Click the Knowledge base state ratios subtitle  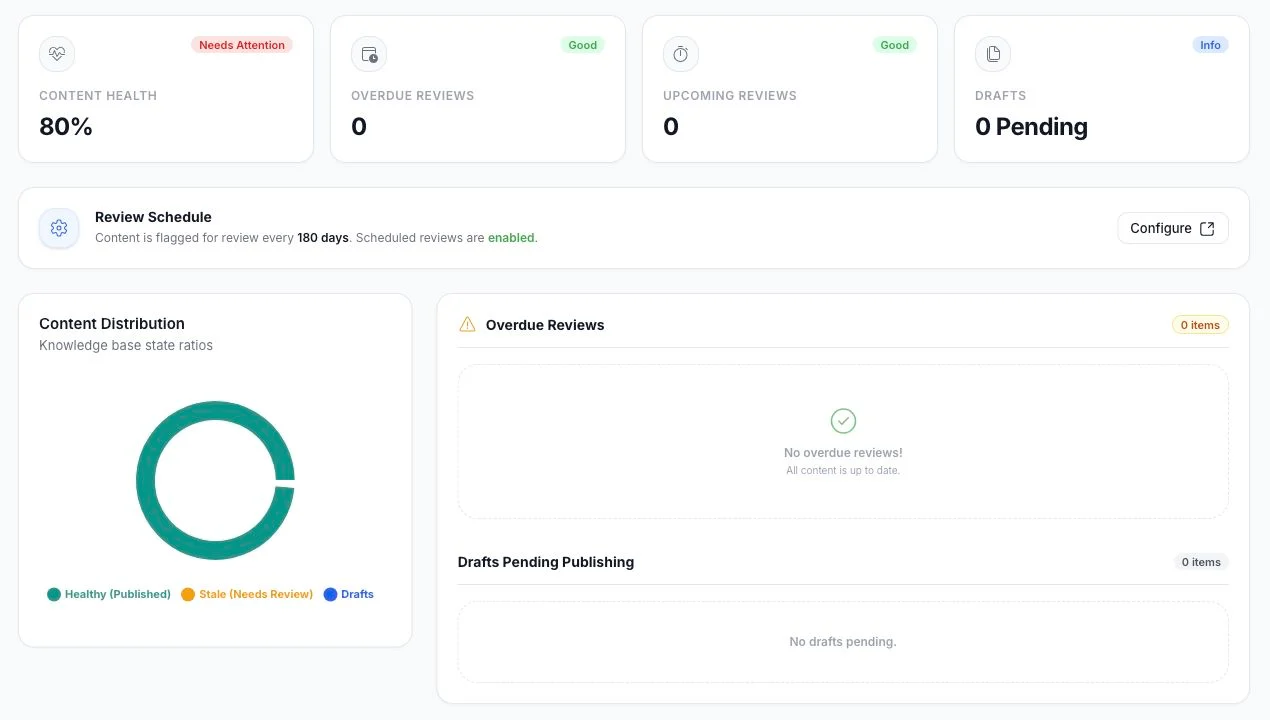(x=126, y=346)
